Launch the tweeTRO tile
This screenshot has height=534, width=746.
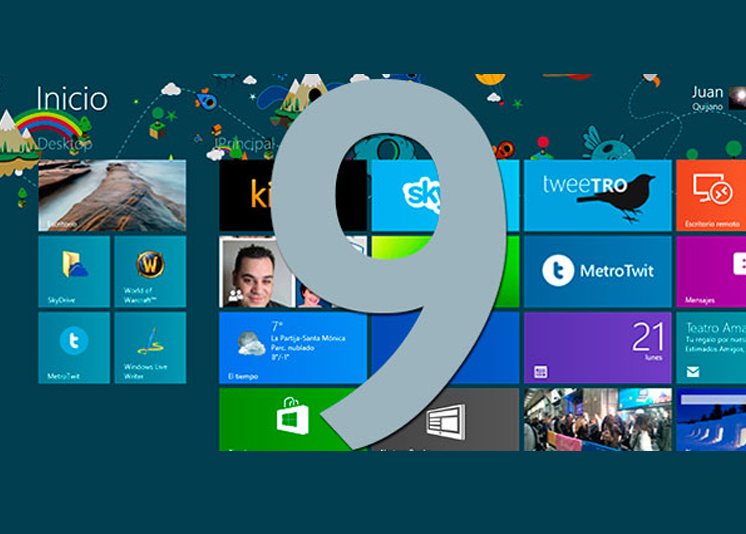[598, 196]
